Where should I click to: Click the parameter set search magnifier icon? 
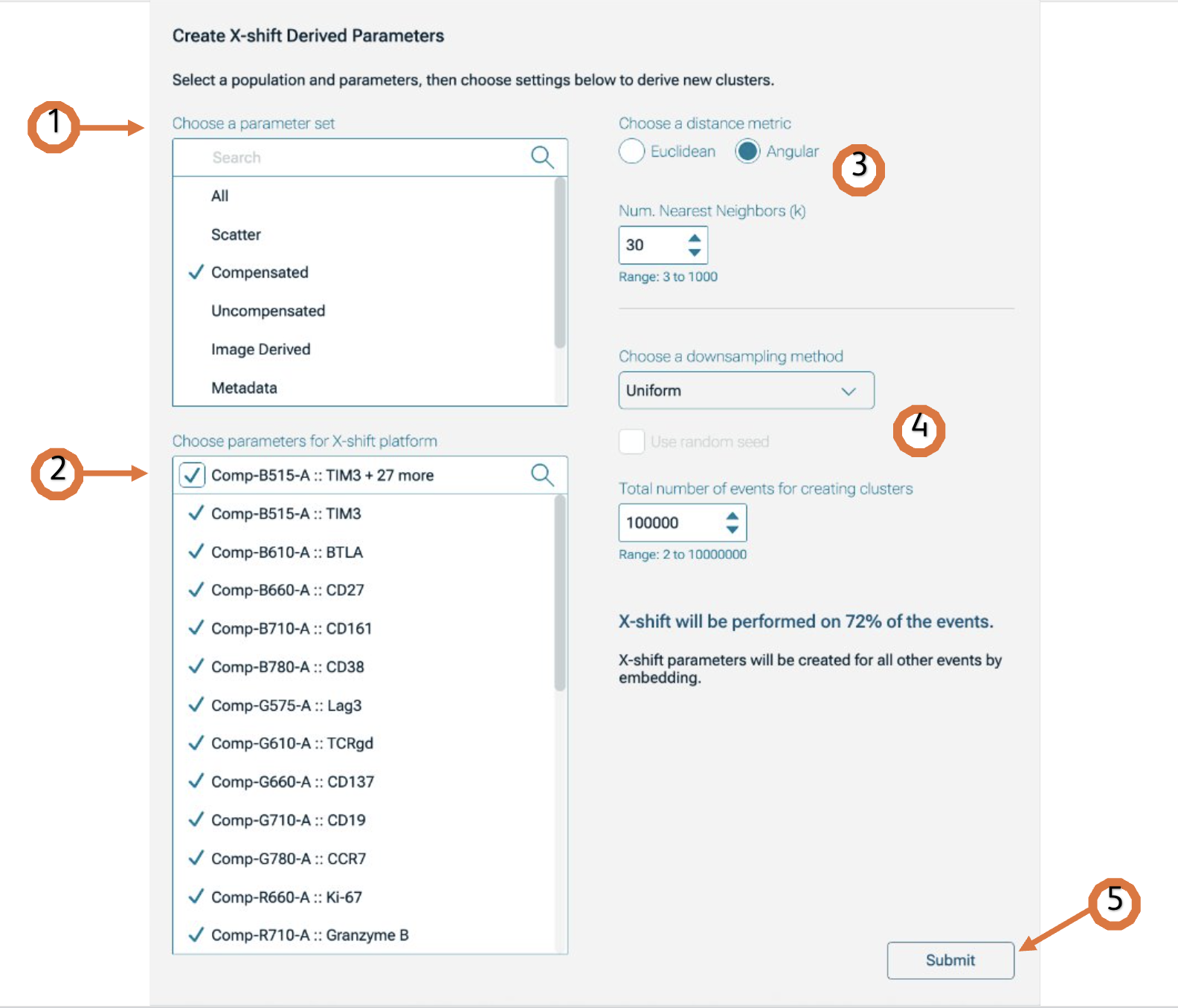click(542, 157)
